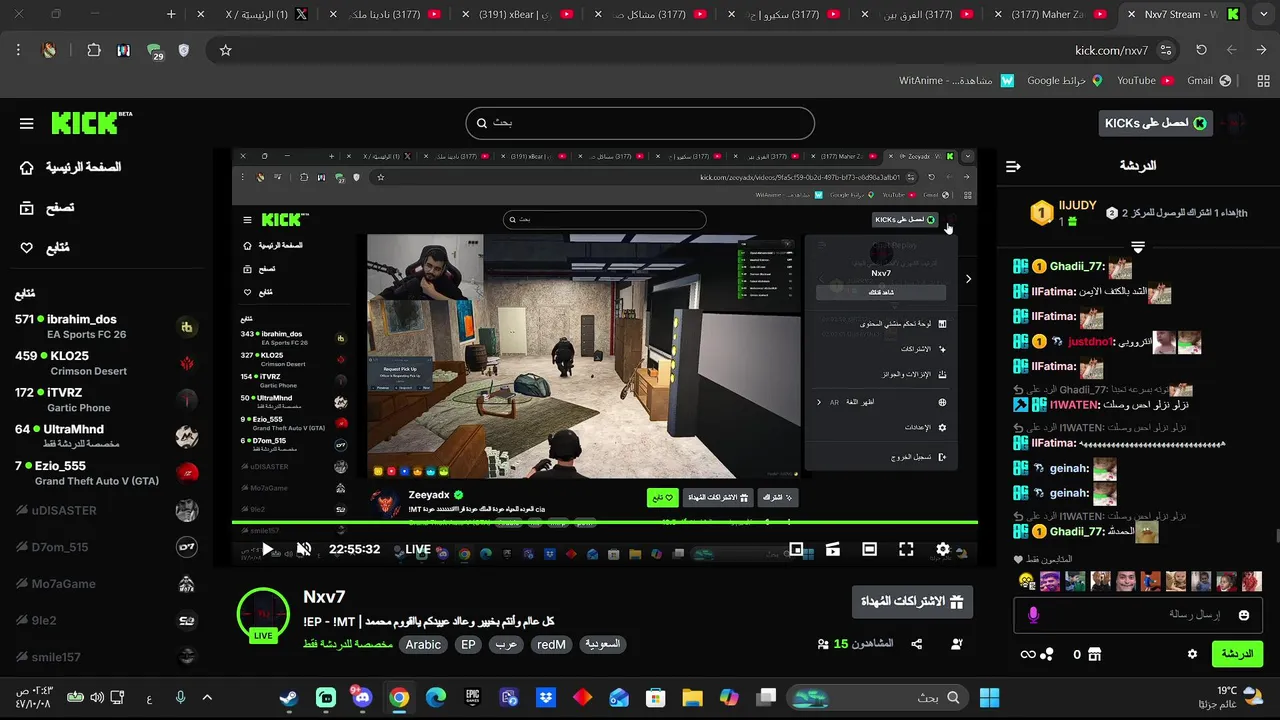Select the عرب tag
Image resolution: width=1280 pixels, height=720 pixels.
[x=507, y=645]
